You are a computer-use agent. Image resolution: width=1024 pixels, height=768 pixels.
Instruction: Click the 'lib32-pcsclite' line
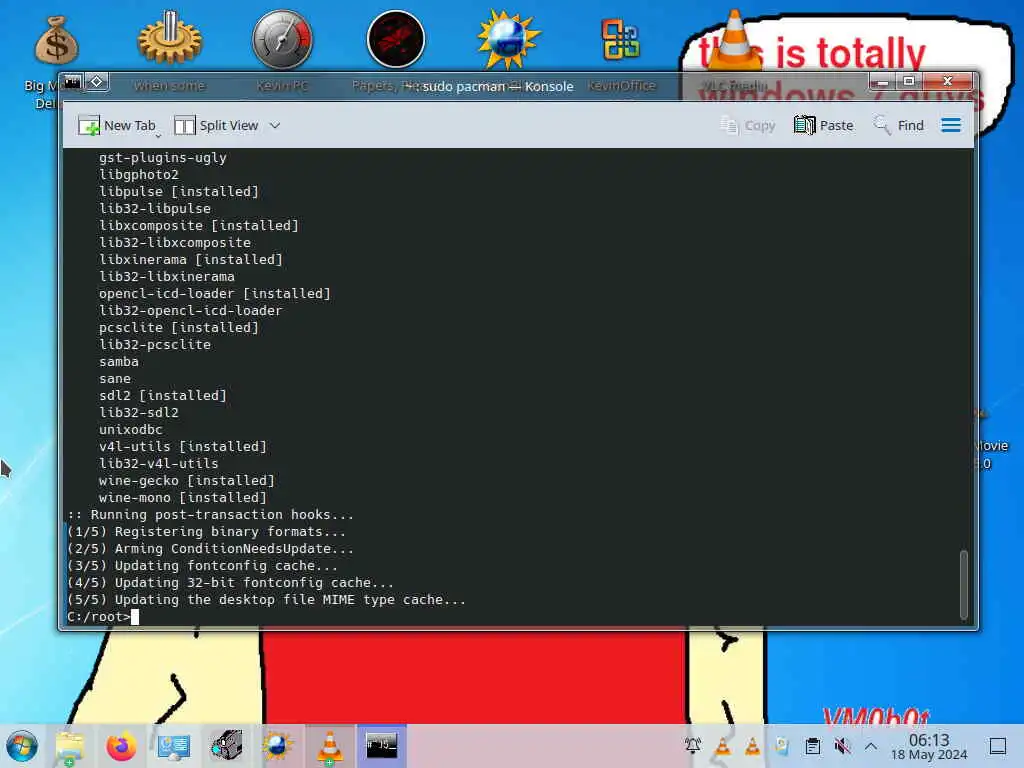(x=155, y=344)
